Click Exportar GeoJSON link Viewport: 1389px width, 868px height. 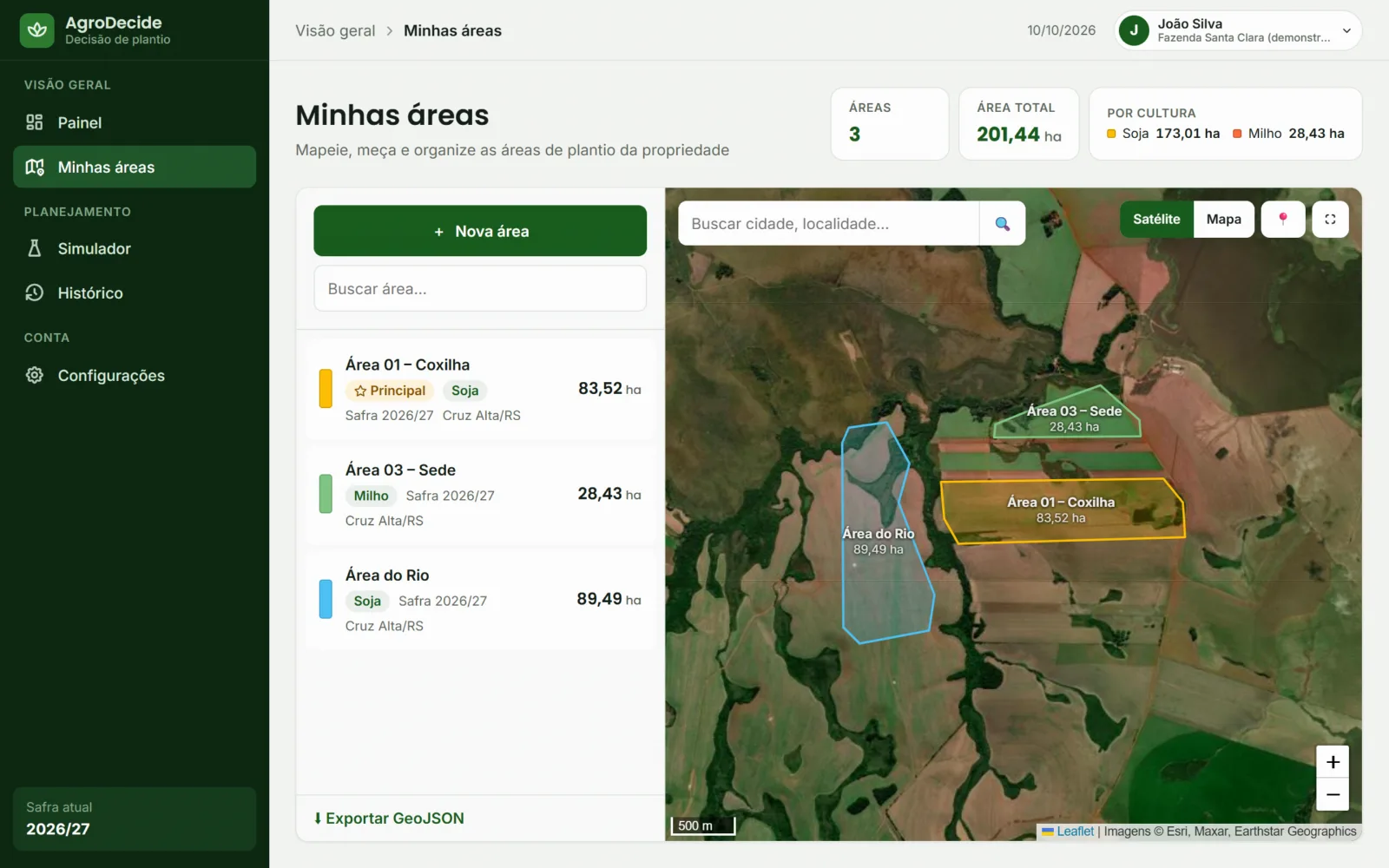(389, 819)
